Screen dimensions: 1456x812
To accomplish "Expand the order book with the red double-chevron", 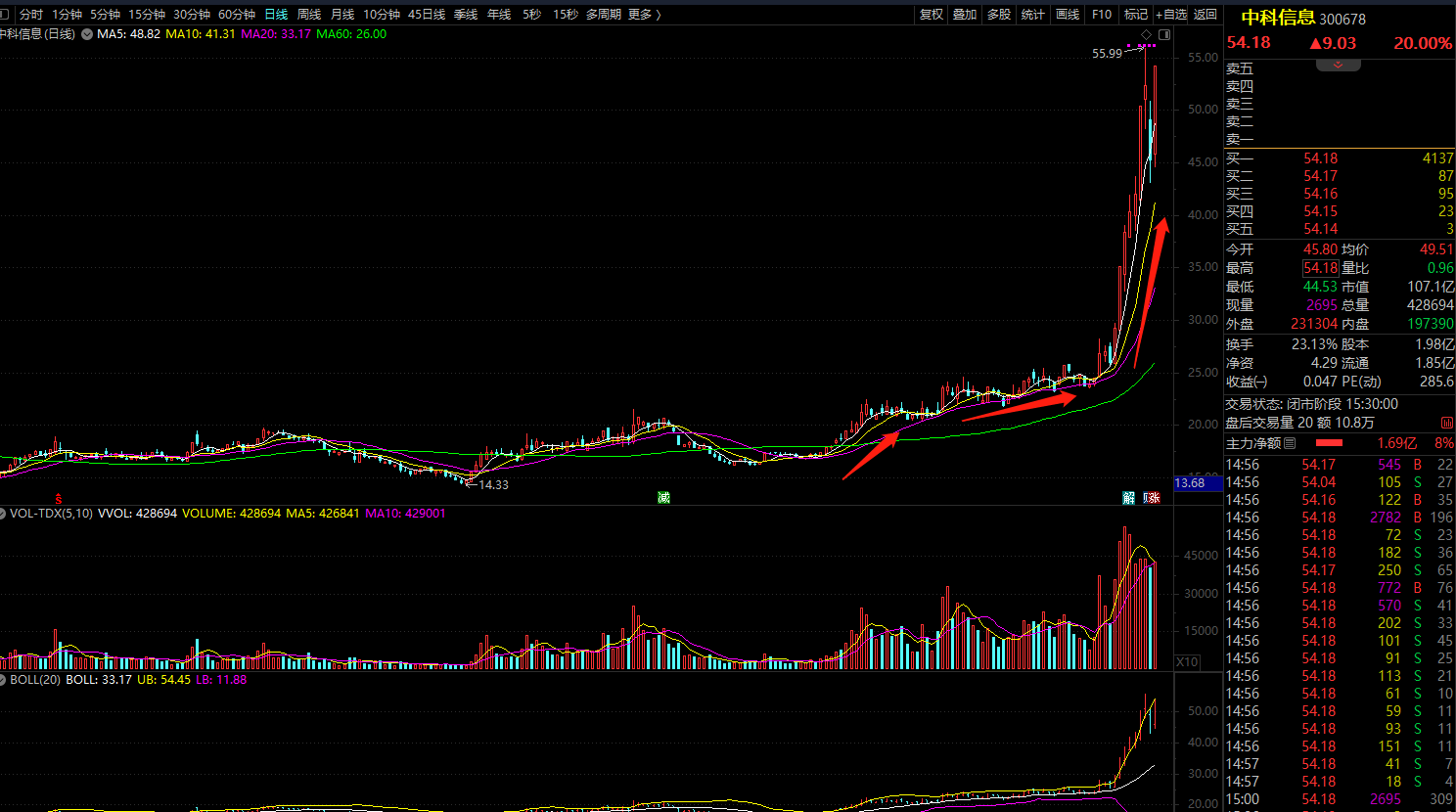I will pyautogui.click(x=1338, y=65).
